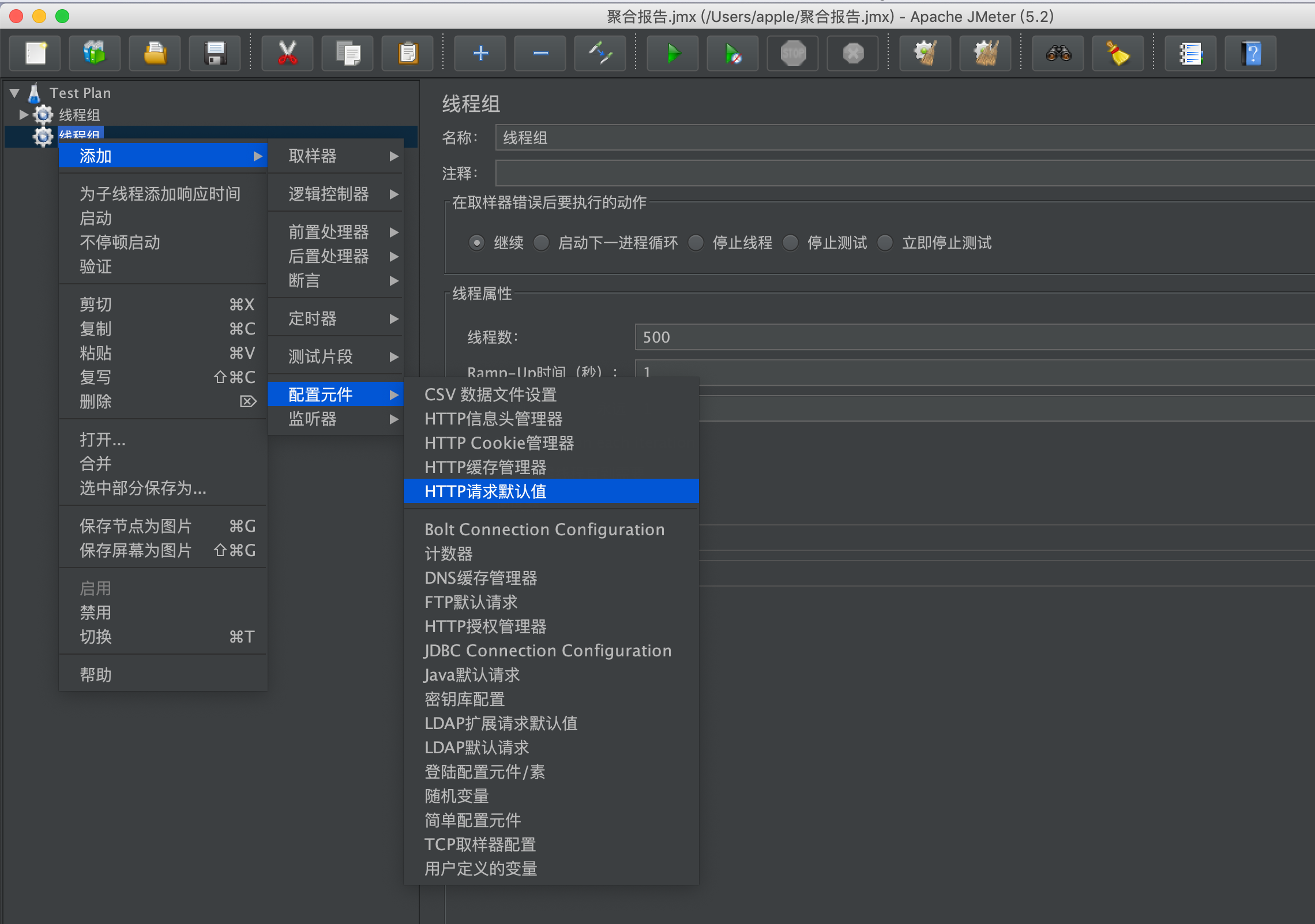Click the Reset search brush icon

point(1118,54)
